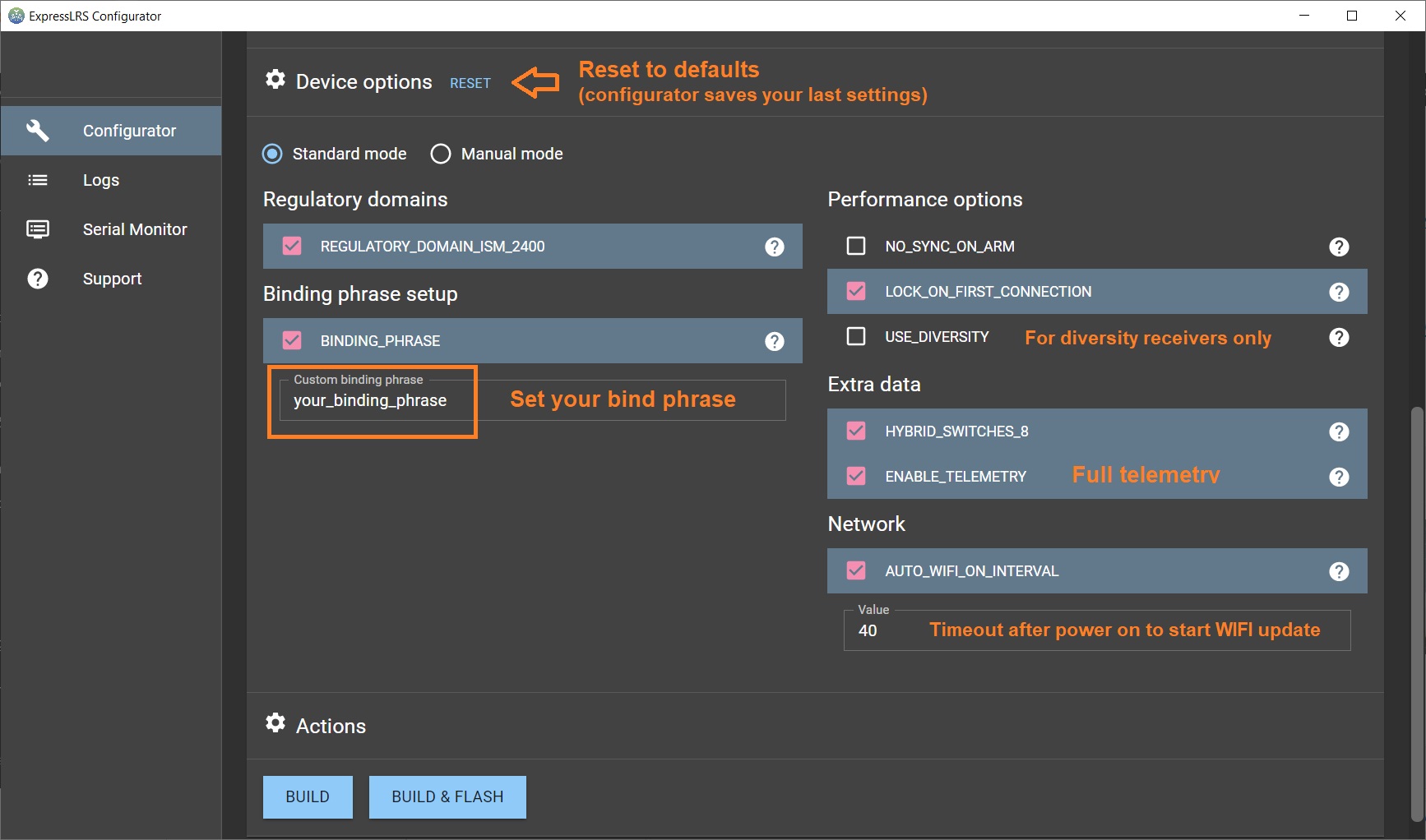Show help for AUTO_WIFI_ON_INTERVAL
This screenshot has height=840, width=1426.
pos(1339,571)
